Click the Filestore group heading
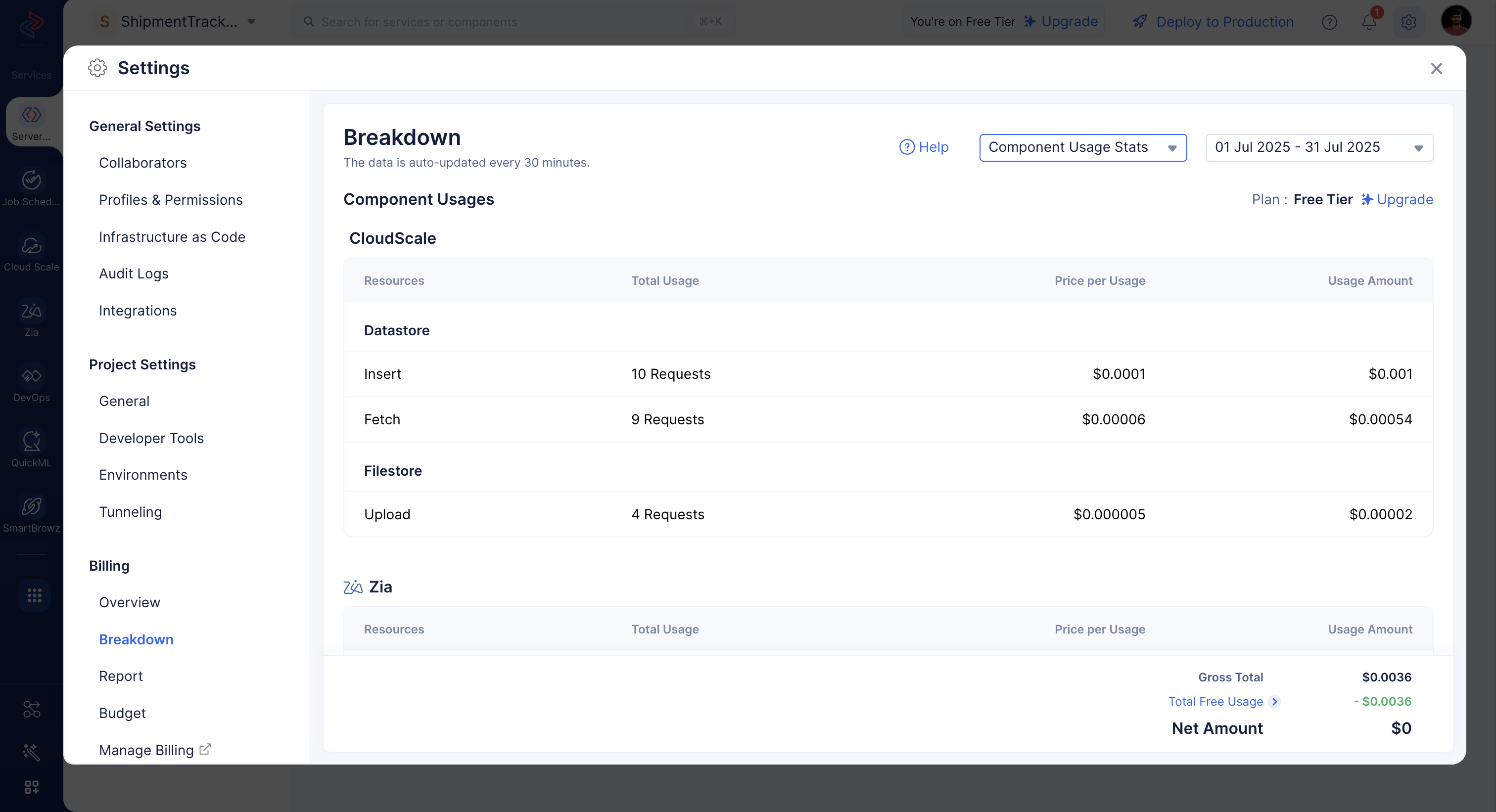 point(393,471)
